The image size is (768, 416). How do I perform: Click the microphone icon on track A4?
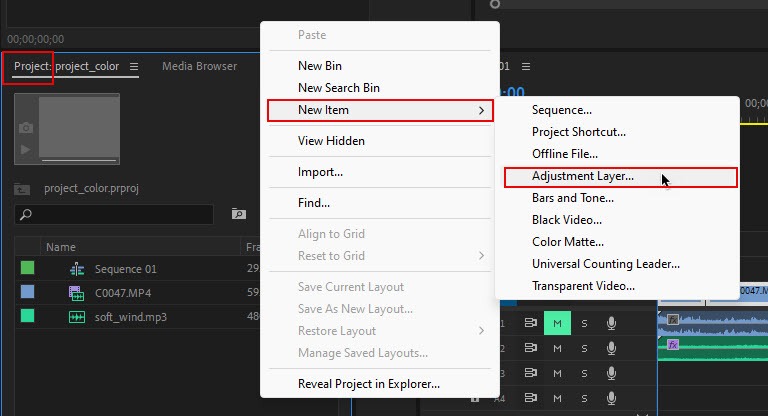tap(611, 398)
